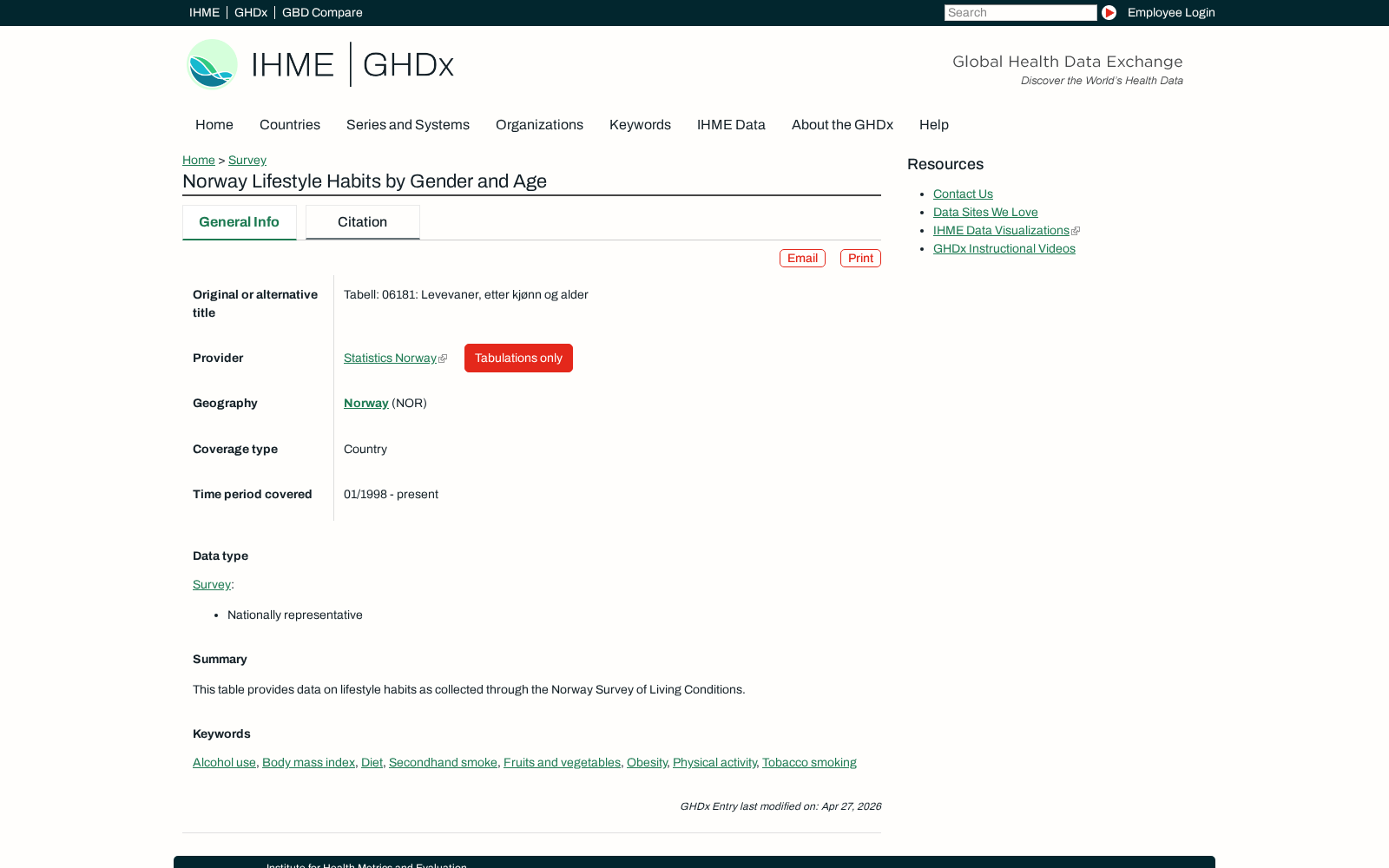Open Physical activity keyword link

click(714, 763)
